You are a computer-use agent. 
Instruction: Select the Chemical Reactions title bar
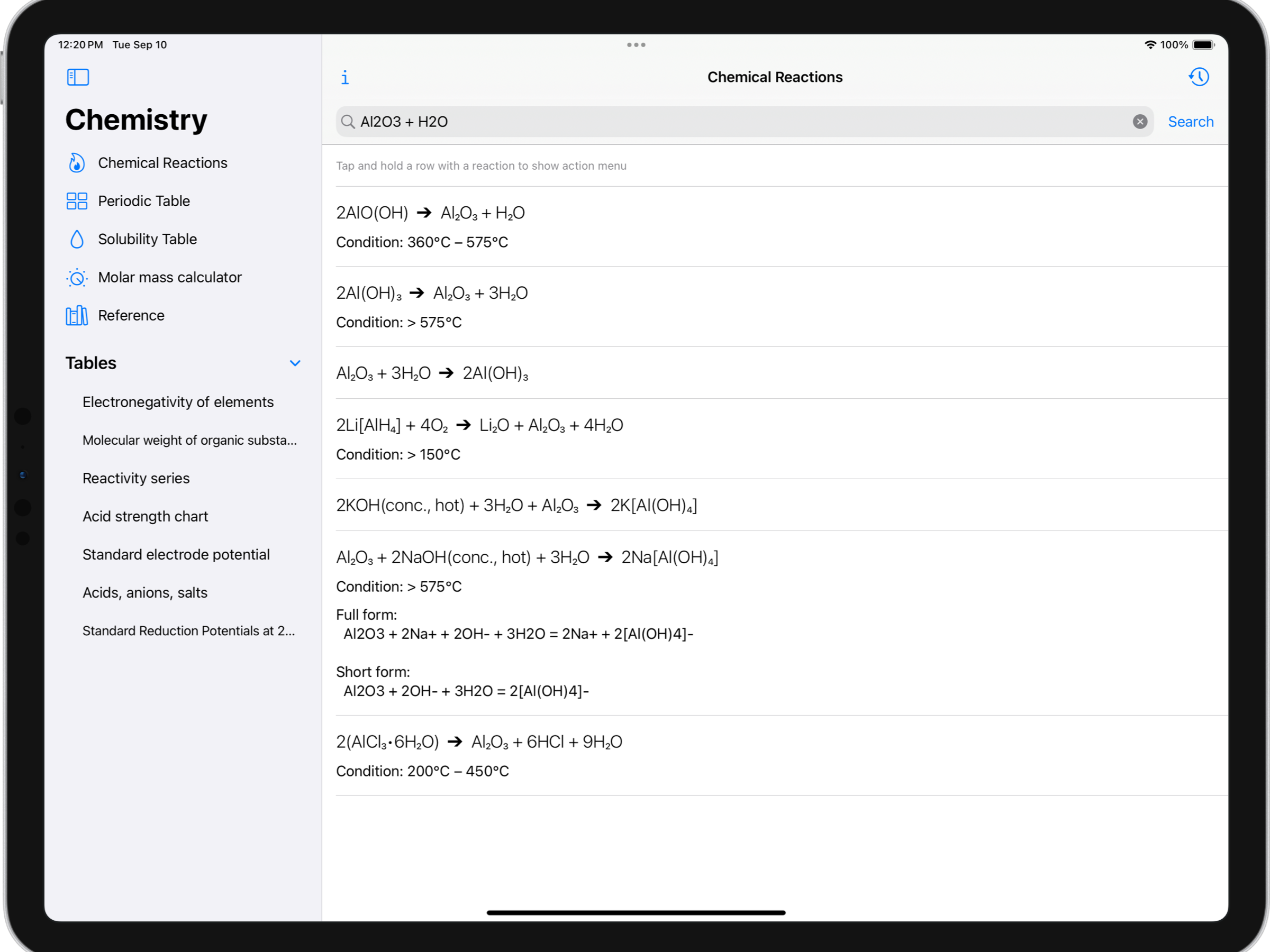(x=775, y=76)
